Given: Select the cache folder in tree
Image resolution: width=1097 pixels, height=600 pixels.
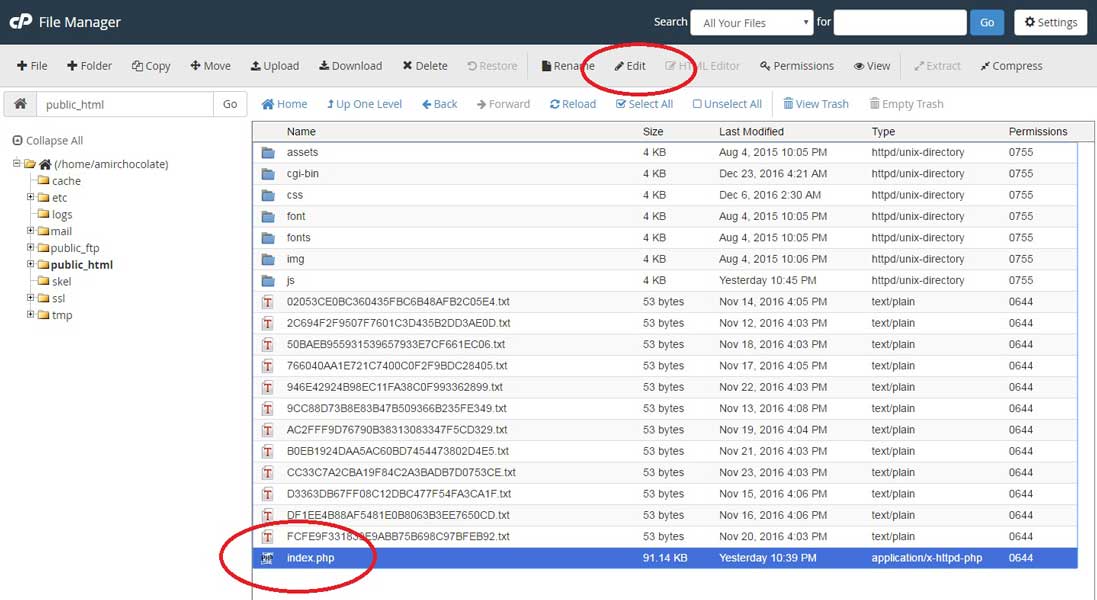Looking at the screenshot, I should pos(66,180).
